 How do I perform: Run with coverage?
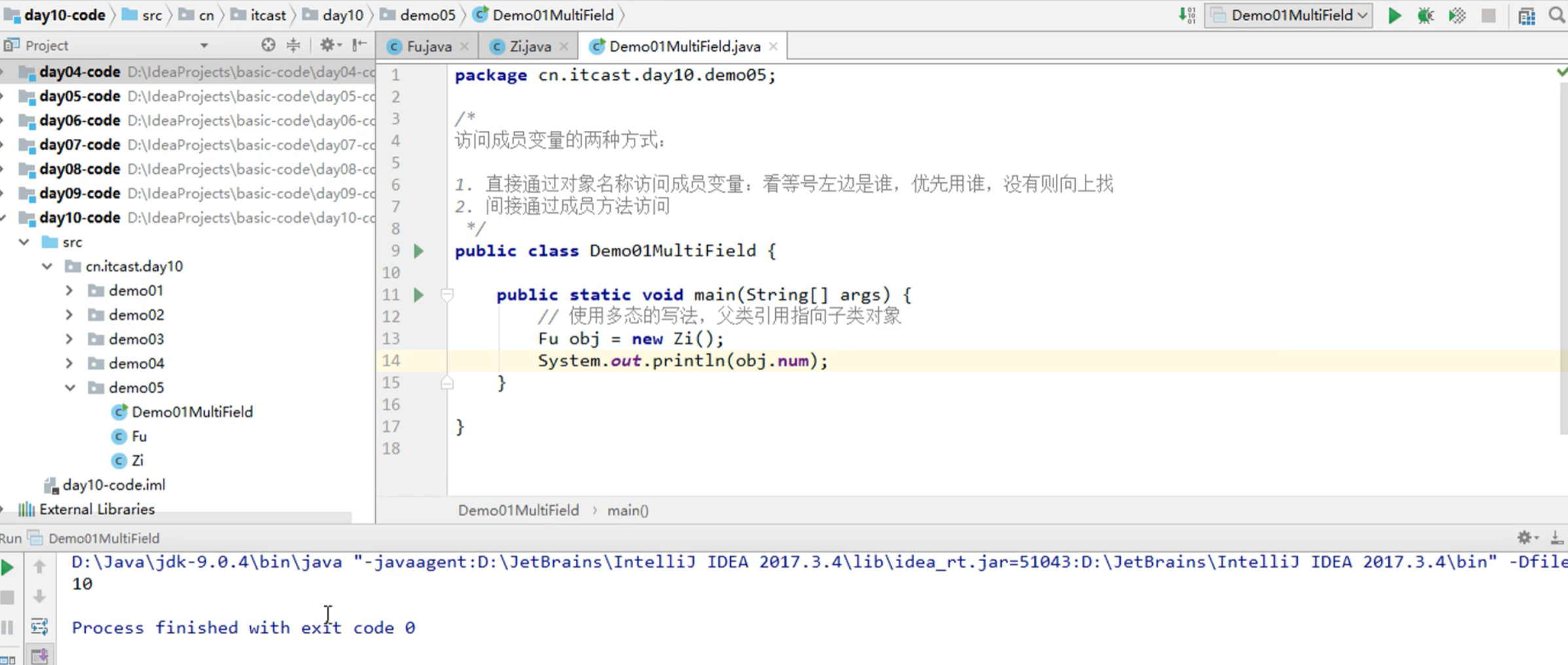pos(1457,15)
